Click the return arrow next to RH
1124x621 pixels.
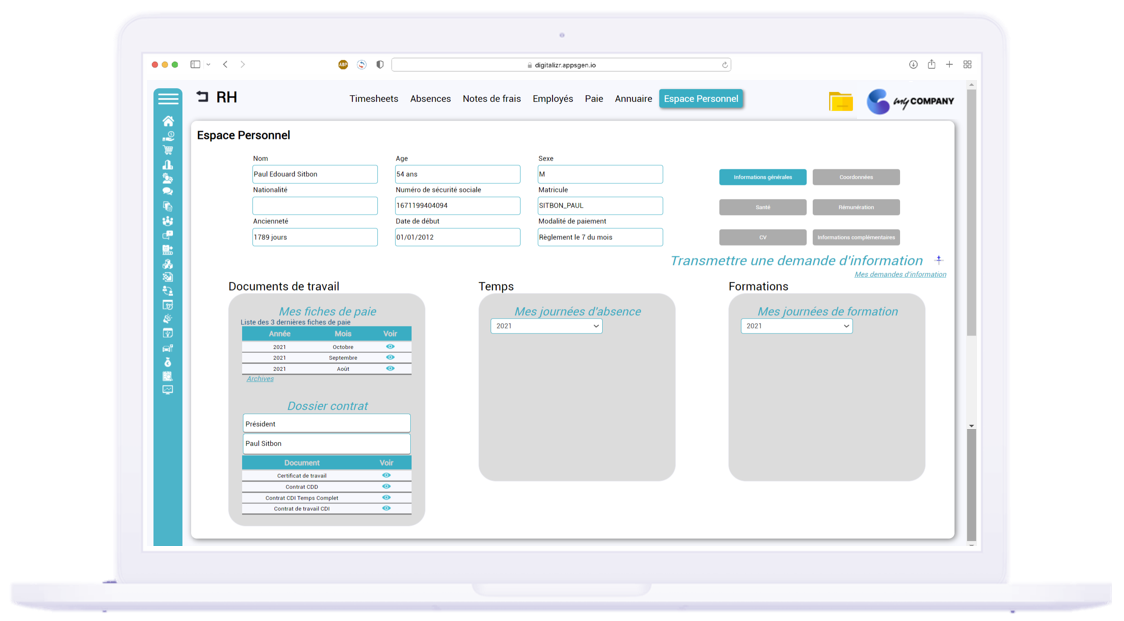[202, 97]
